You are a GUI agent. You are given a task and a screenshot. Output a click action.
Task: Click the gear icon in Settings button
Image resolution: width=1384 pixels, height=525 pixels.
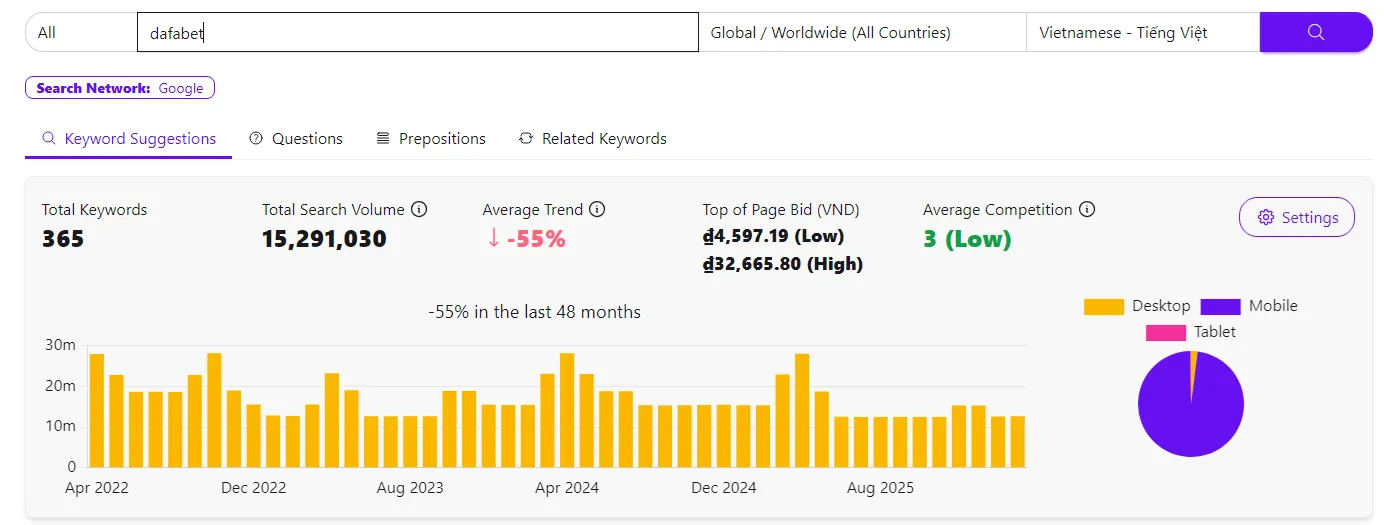[1266, 218]
